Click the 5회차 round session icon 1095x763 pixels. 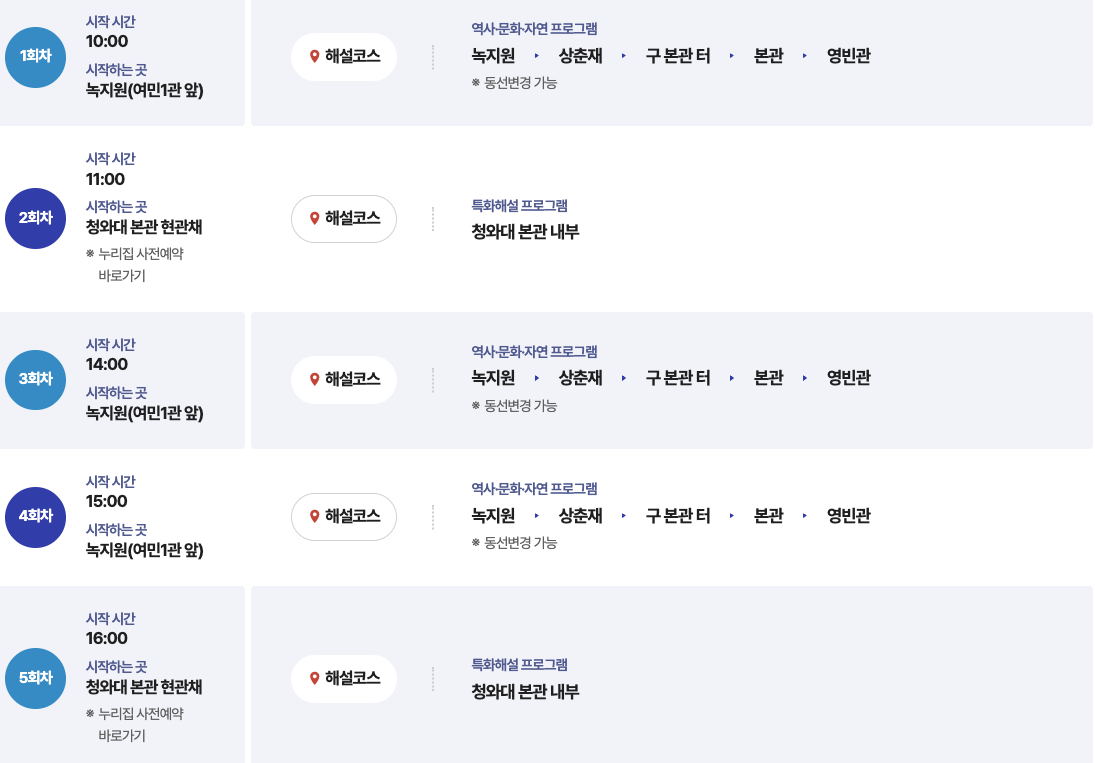(x=35, y=678)
